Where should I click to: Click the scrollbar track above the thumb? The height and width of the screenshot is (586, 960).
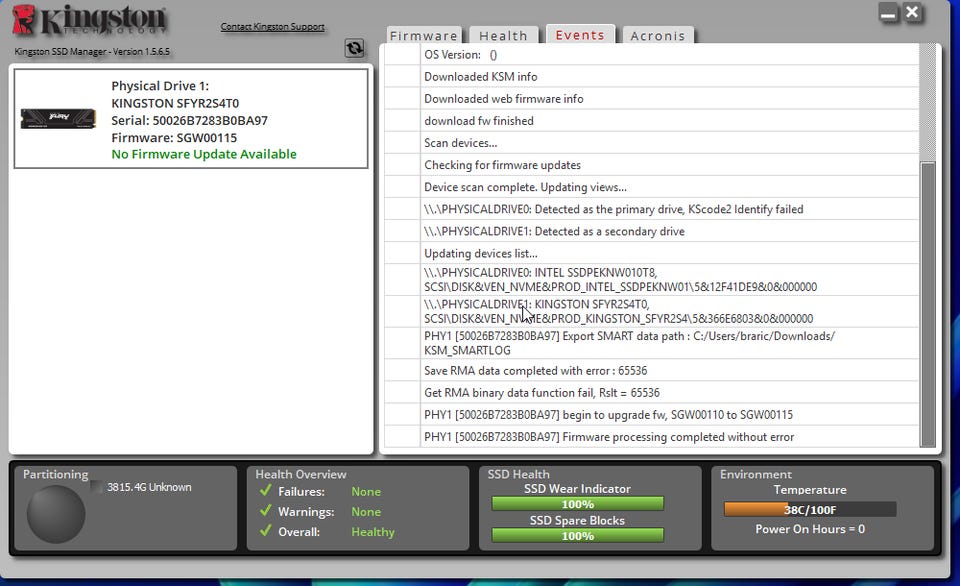pyautogui.click(x=928, y=102)
